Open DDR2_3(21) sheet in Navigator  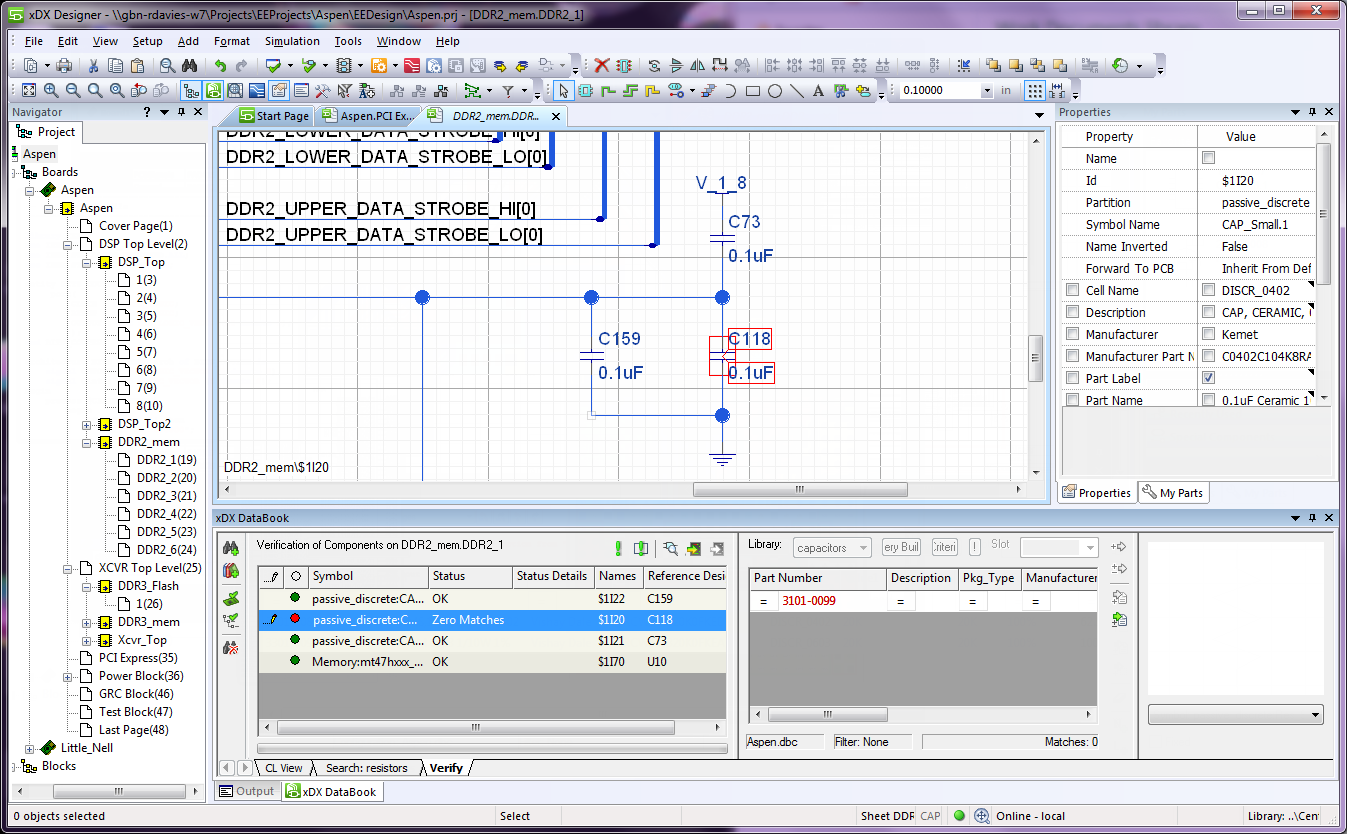pos(166,496)
